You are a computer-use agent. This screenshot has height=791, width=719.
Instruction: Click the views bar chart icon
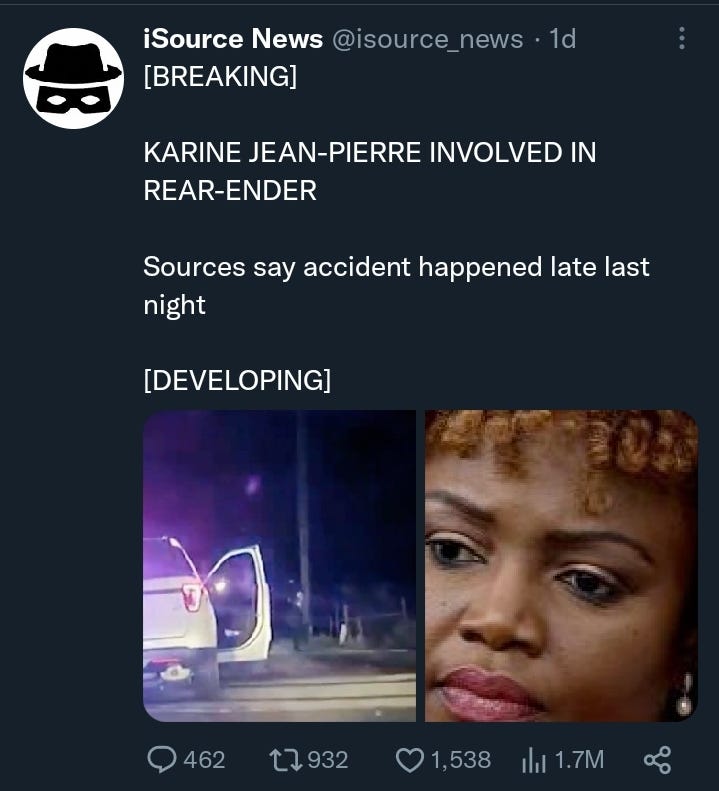point(534,761)
